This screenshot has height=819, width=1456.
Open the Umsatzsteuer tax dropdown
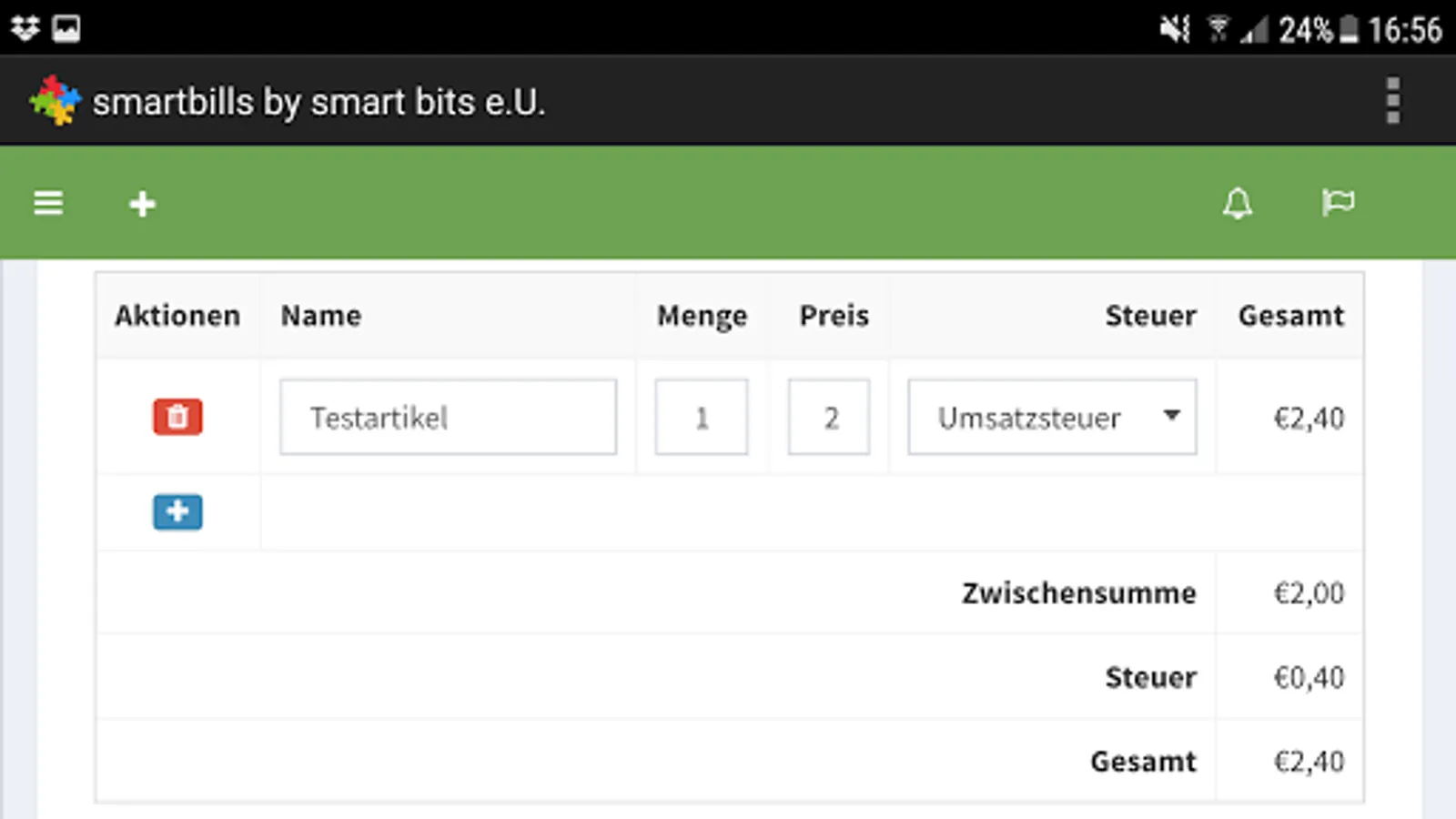pos(1037,418)
